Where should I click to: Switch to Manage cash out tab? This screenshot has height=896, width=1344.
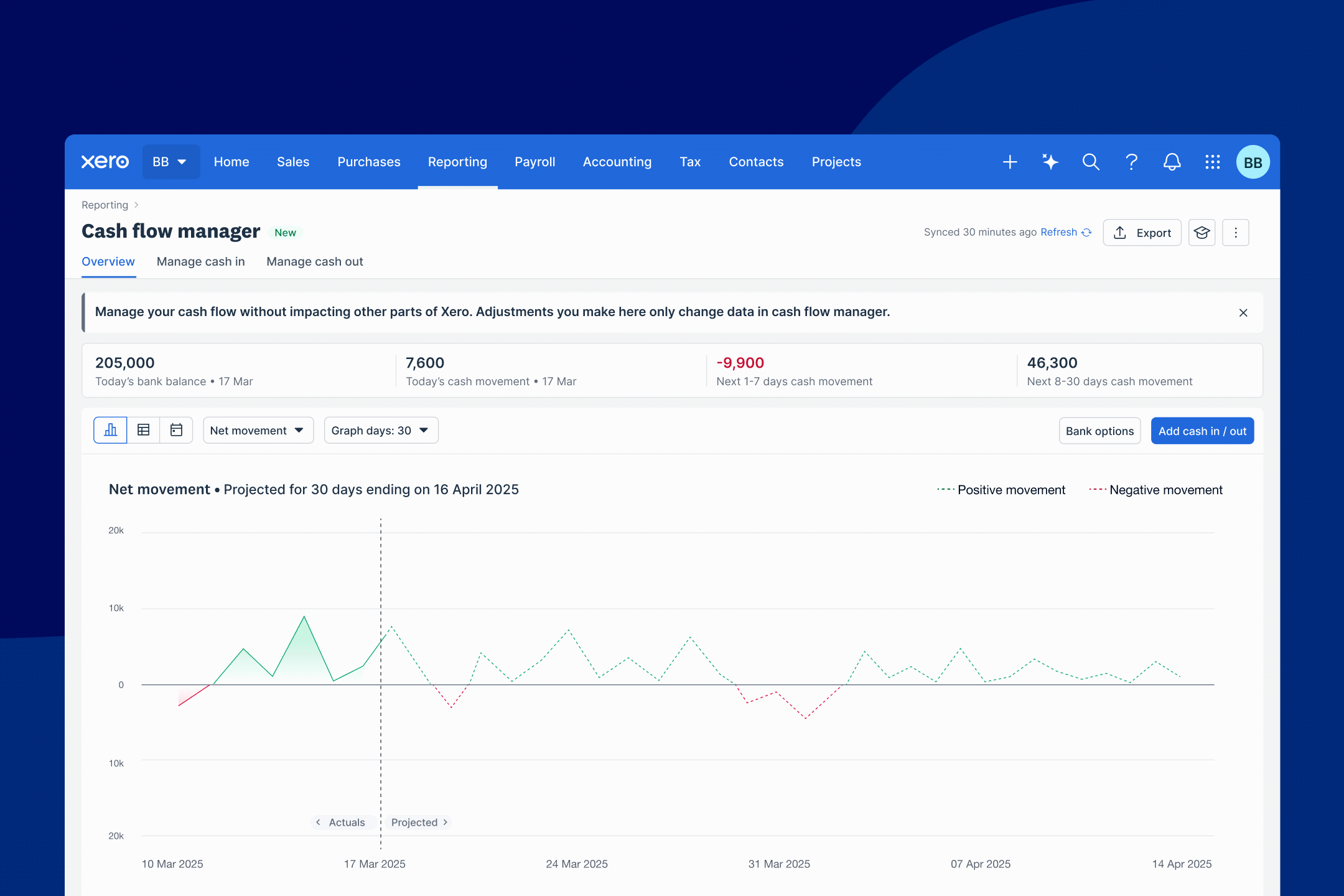tap(315, 262)
